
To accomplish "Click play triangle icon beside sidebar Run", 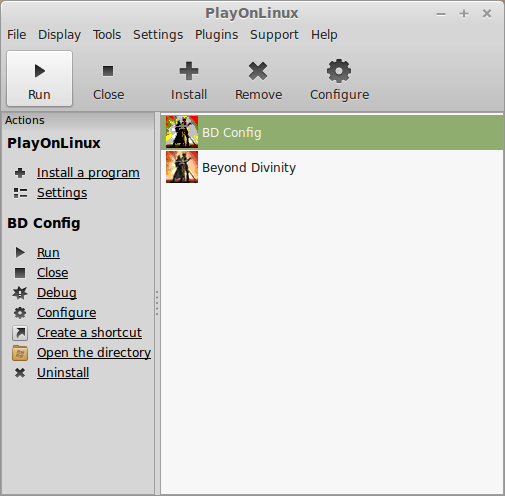I will (20, 252).
